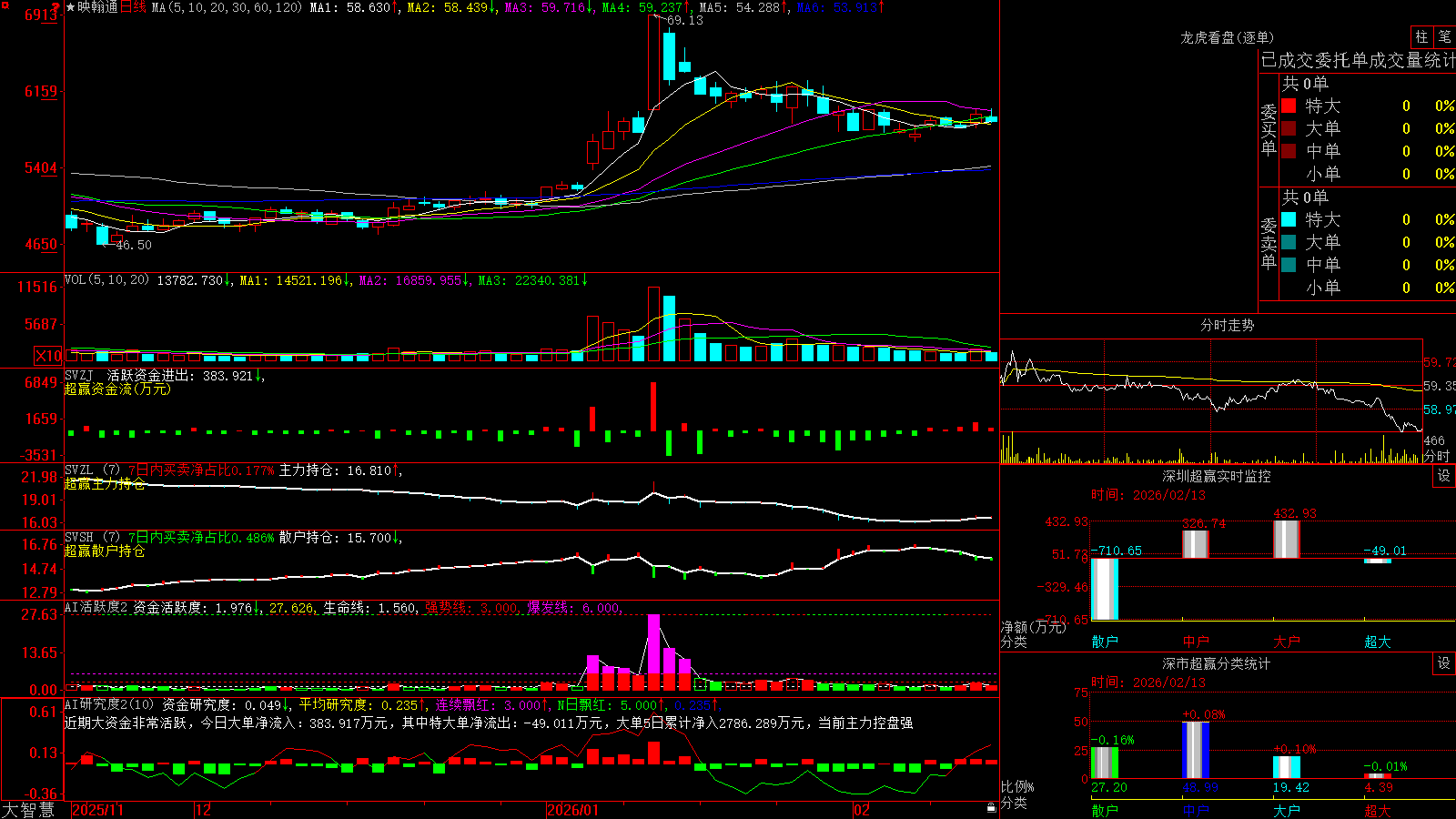This screenshot has height=819, width=1456.
Task: Click 超大 category under 深市超赢分类统计 chart
Action: tap(1378, 810)
